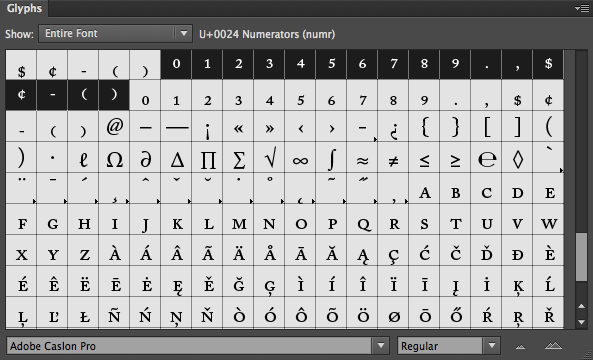Click the Regular font style field
The height and width of the screenshot is (360, 593).
pos(441,346)
